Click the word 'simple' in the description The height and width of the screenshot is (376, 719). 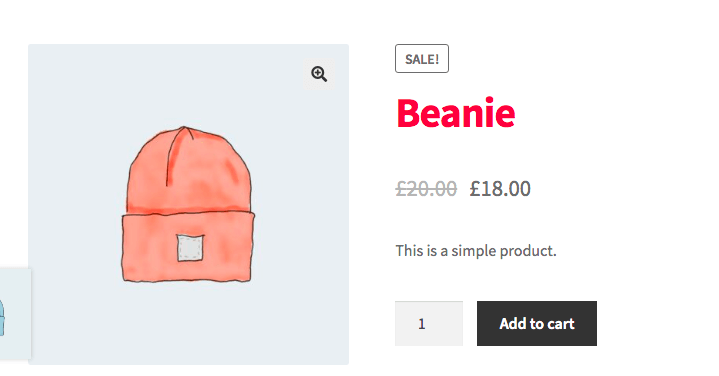coord(474,251)
